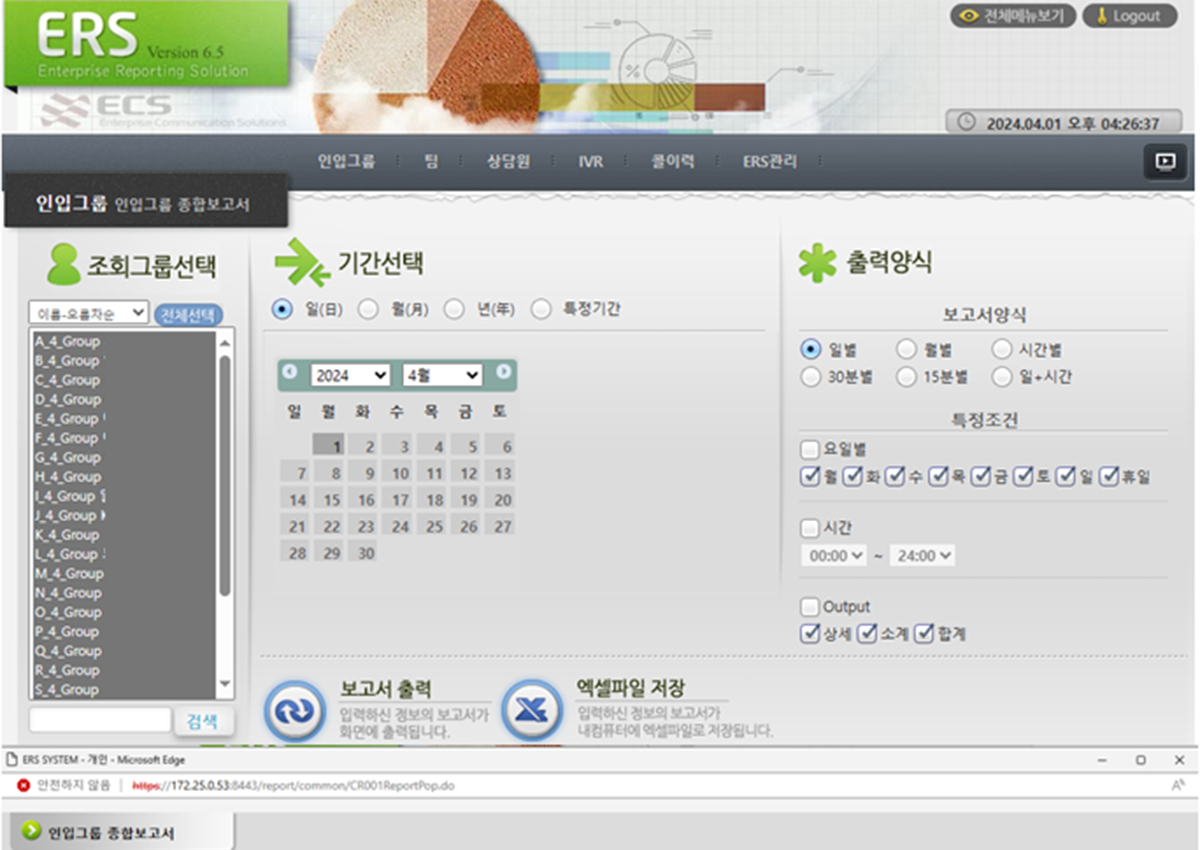Open the 이름-오름차순 sort dropdown
This screenshot has width=1200, height=850.
[x=88, y=313]
